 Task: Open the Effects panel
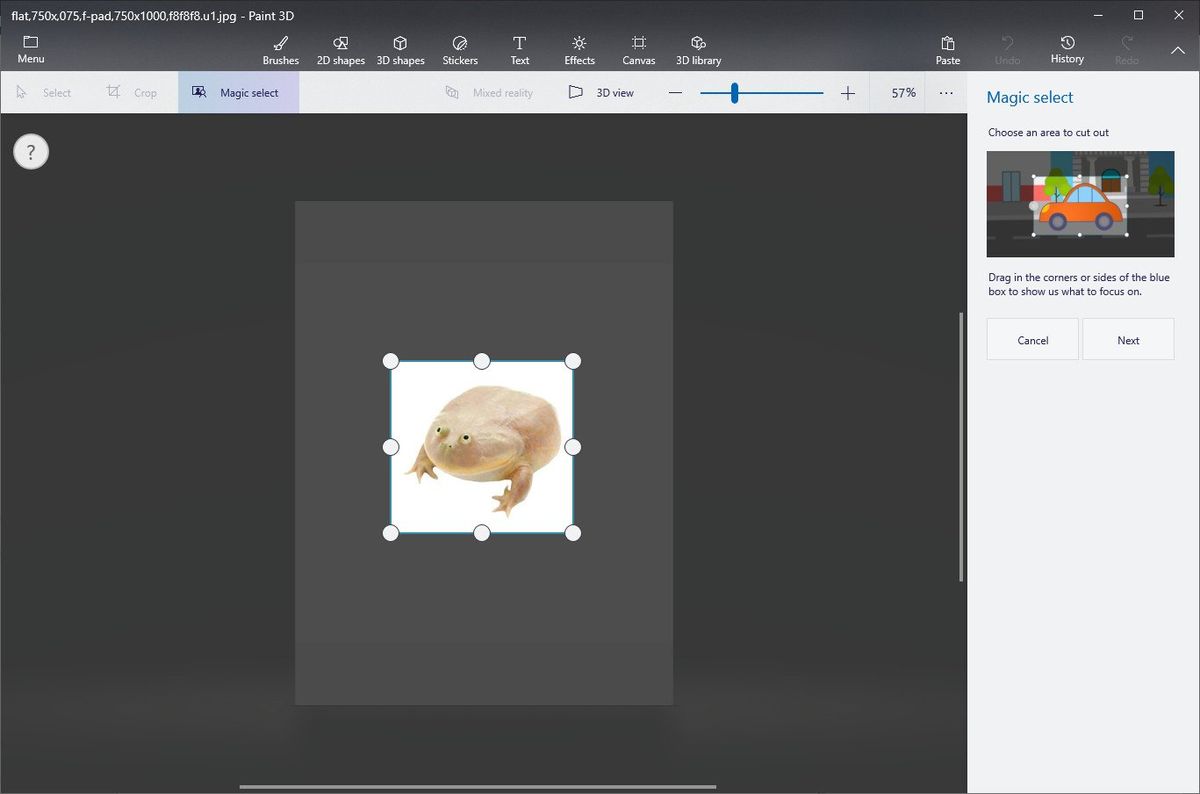(579, 48)
